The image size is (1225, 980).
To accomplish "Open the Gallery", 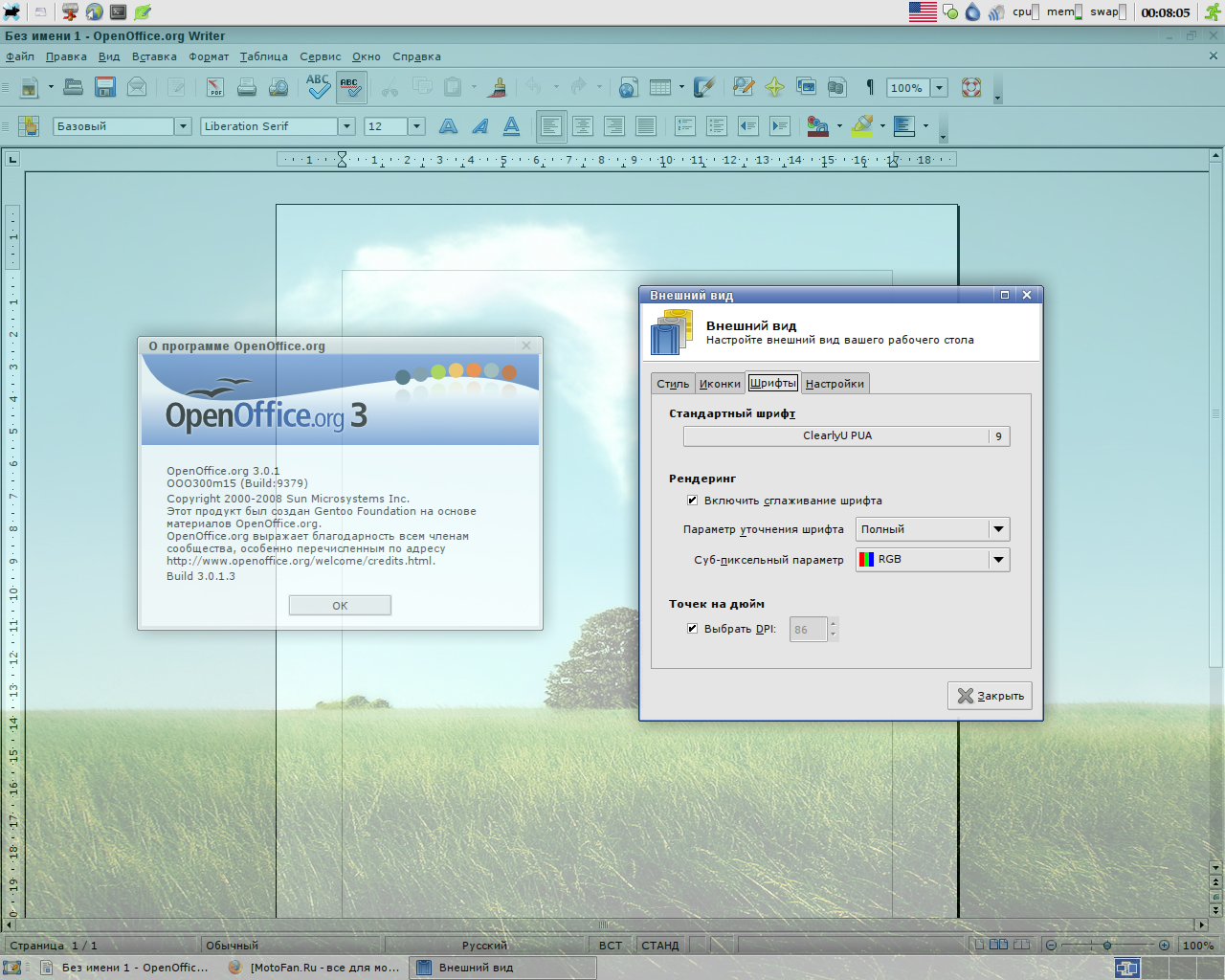I will pyautogui.click(x=806, y=88).
